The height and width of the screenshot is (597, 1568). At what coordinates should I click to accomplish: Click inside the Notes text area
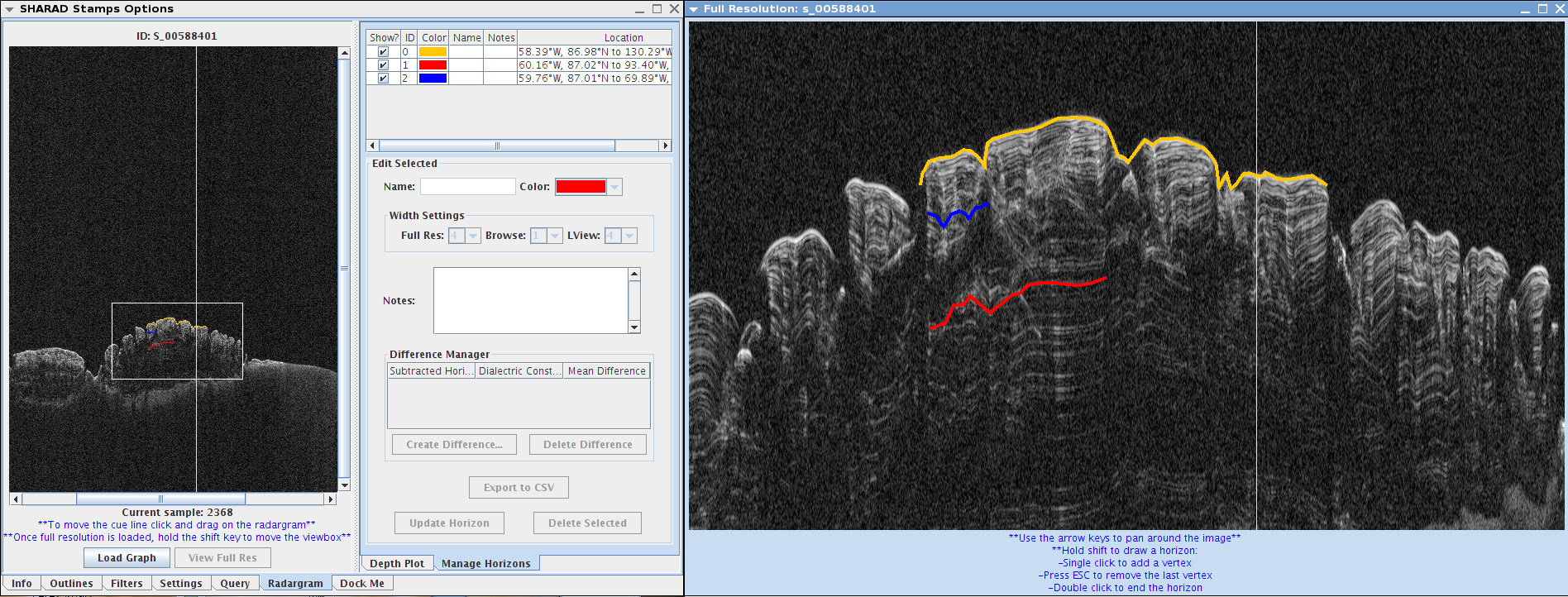531,300
